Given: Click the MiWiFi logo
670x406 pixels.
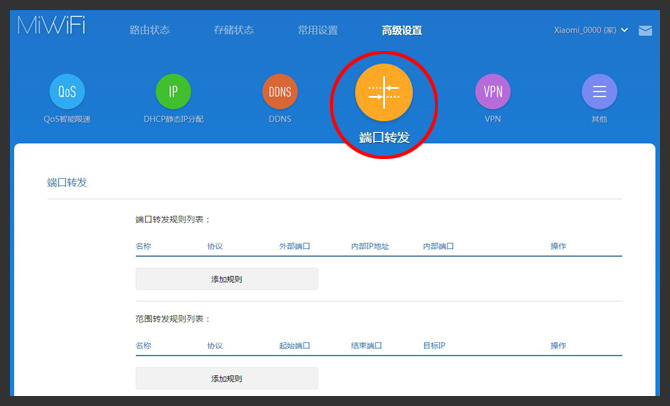Looking at the screenshot, I should point(52,27).
